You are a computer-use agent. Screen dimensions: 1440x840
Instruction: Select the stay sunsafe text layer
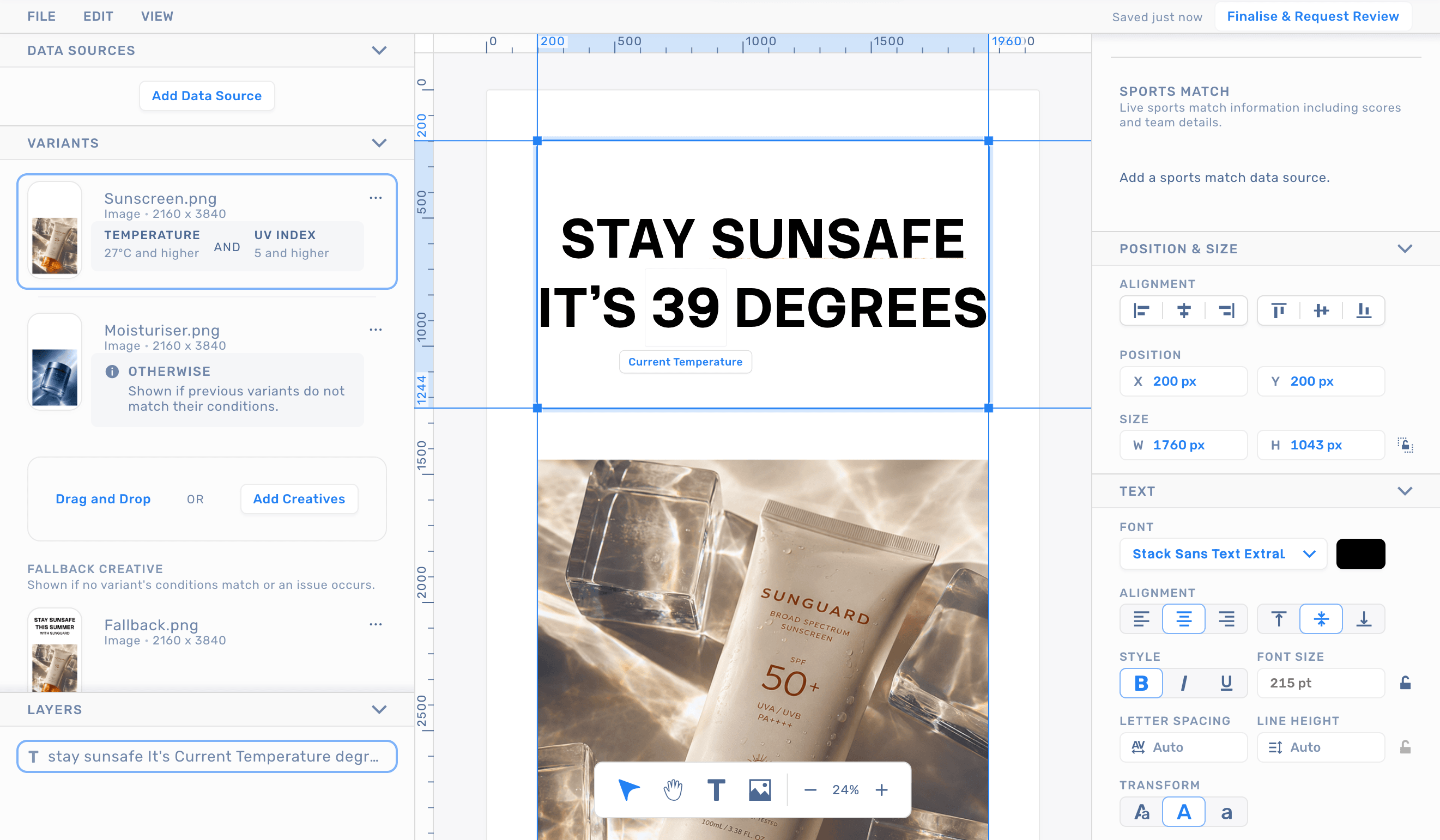point(207,756)
